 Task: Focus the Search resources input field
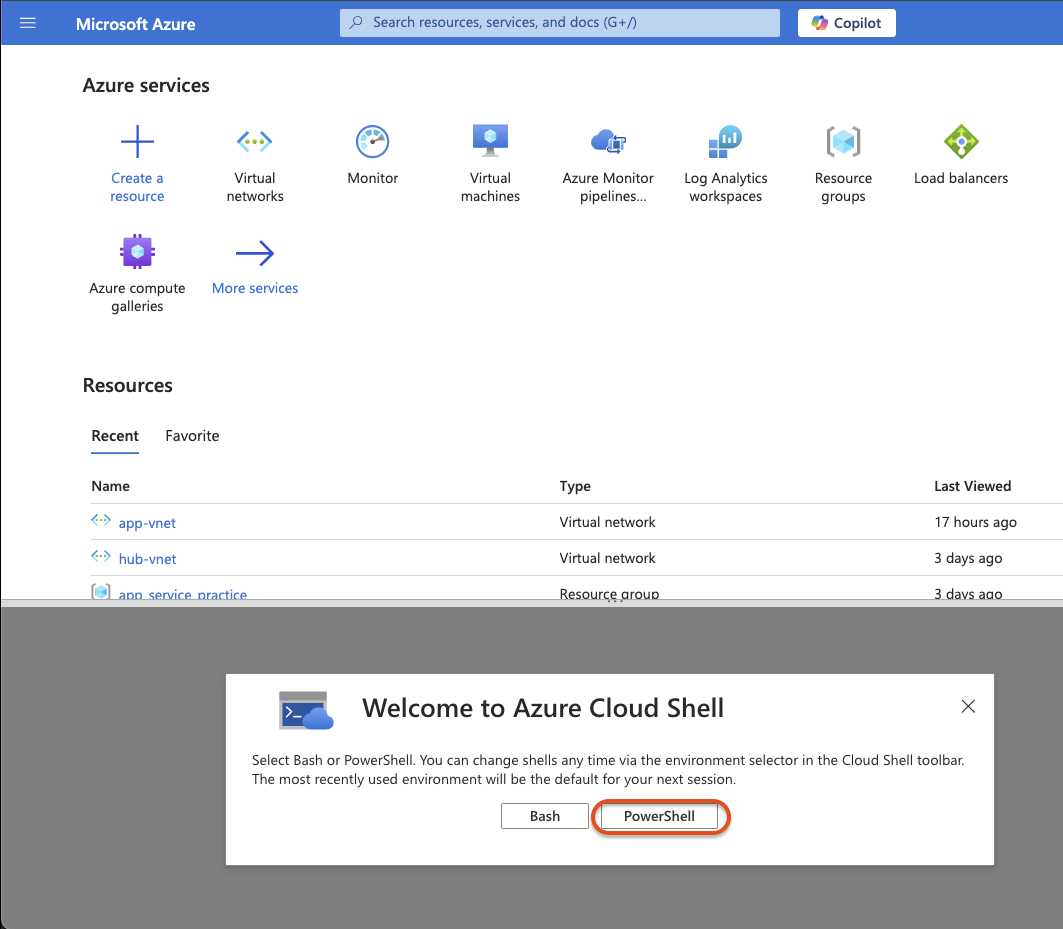click(x=559, y=22)
